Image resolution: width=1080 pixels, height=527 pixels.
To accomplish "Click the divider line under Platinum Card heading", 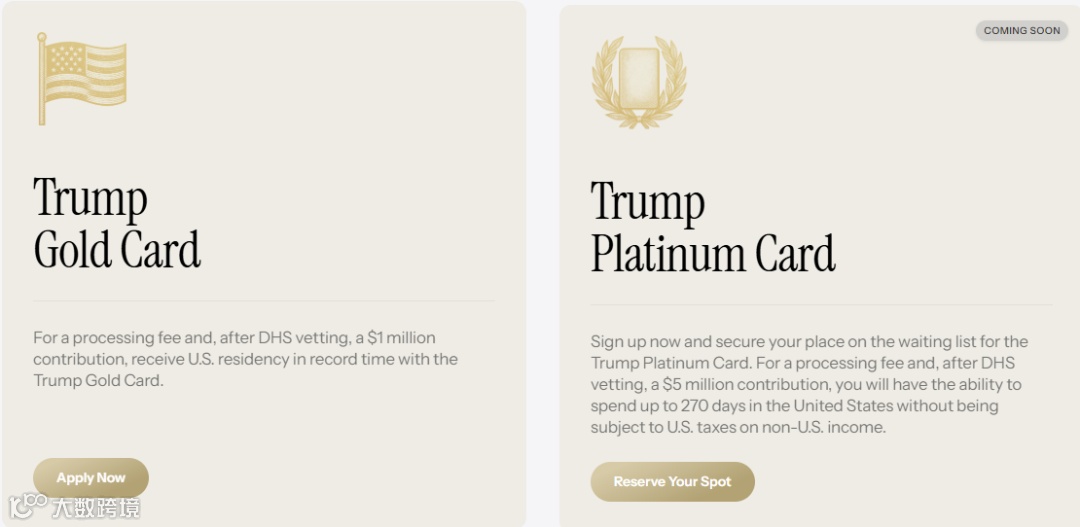I will pos(821,305).
